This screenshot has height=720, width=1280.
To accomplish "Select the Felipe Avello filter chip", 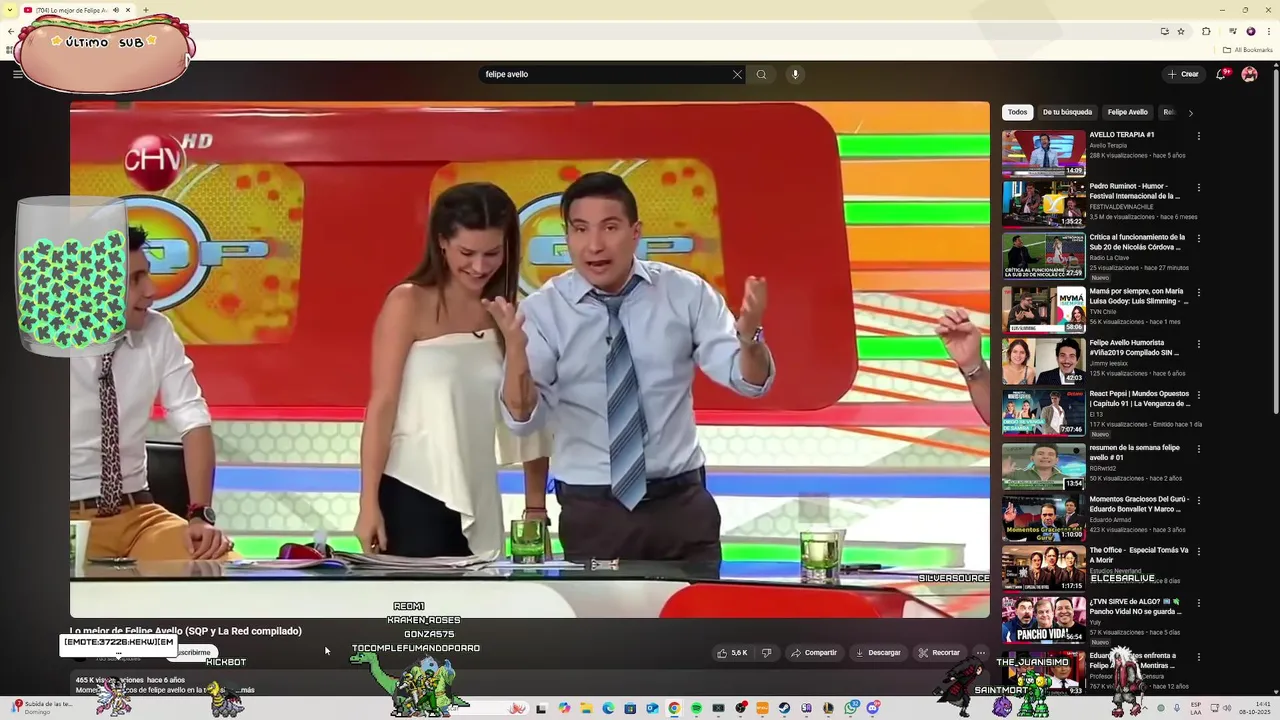I will tap(1127, 112).
